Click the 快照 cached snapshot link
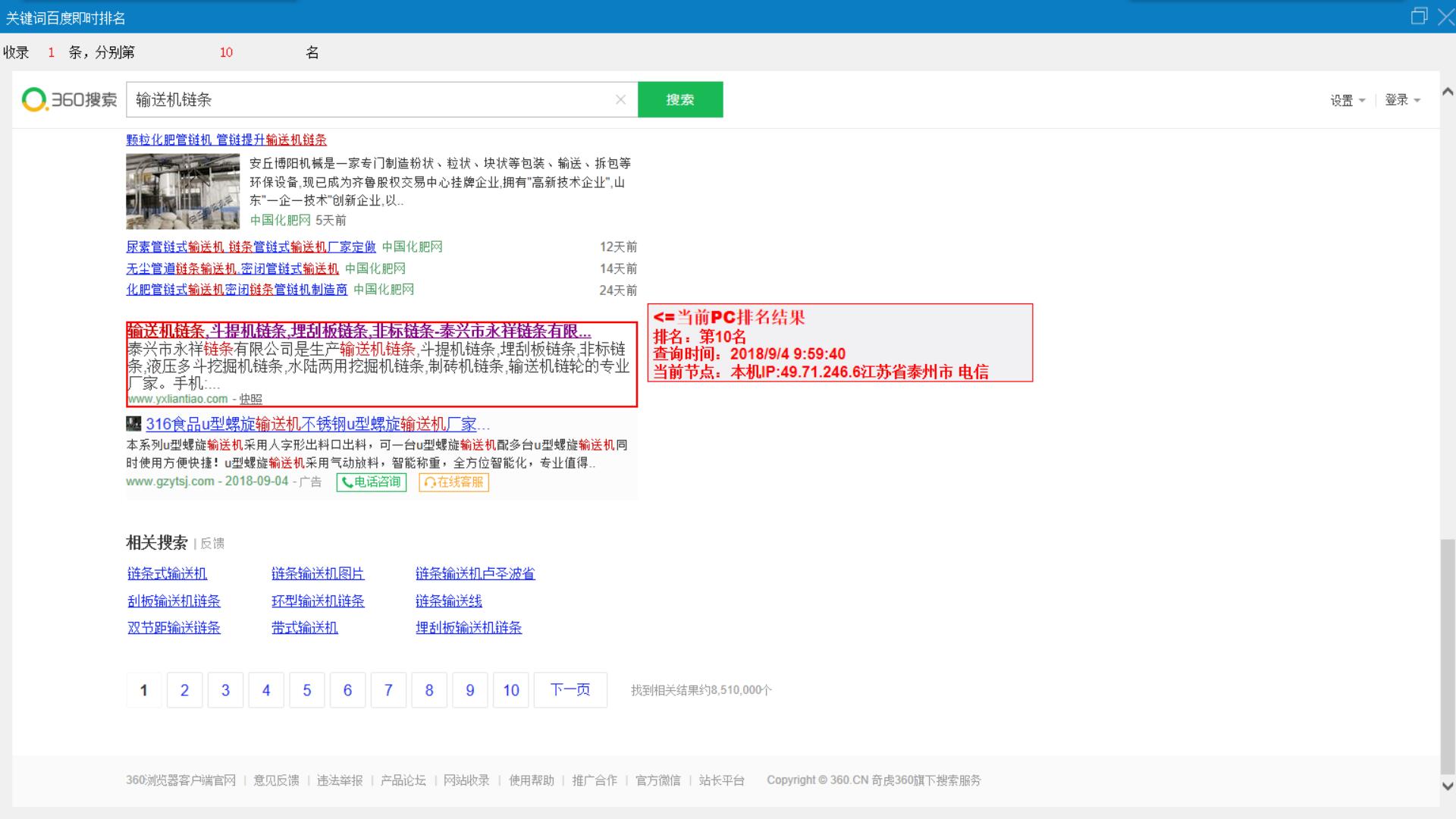Screen dimensions: 1456x819 [x=250, y=399]
